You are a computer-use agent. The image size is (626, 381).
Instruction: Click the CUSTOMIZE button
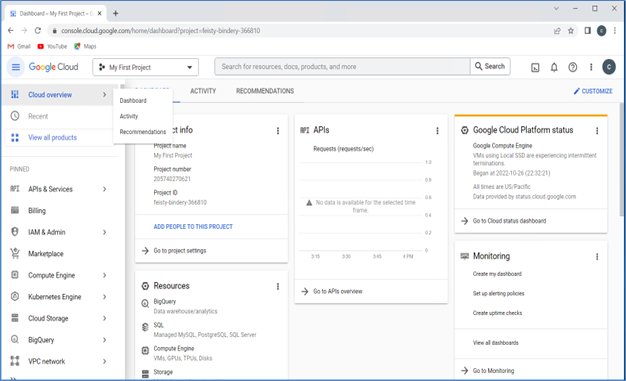click(593, 91)
